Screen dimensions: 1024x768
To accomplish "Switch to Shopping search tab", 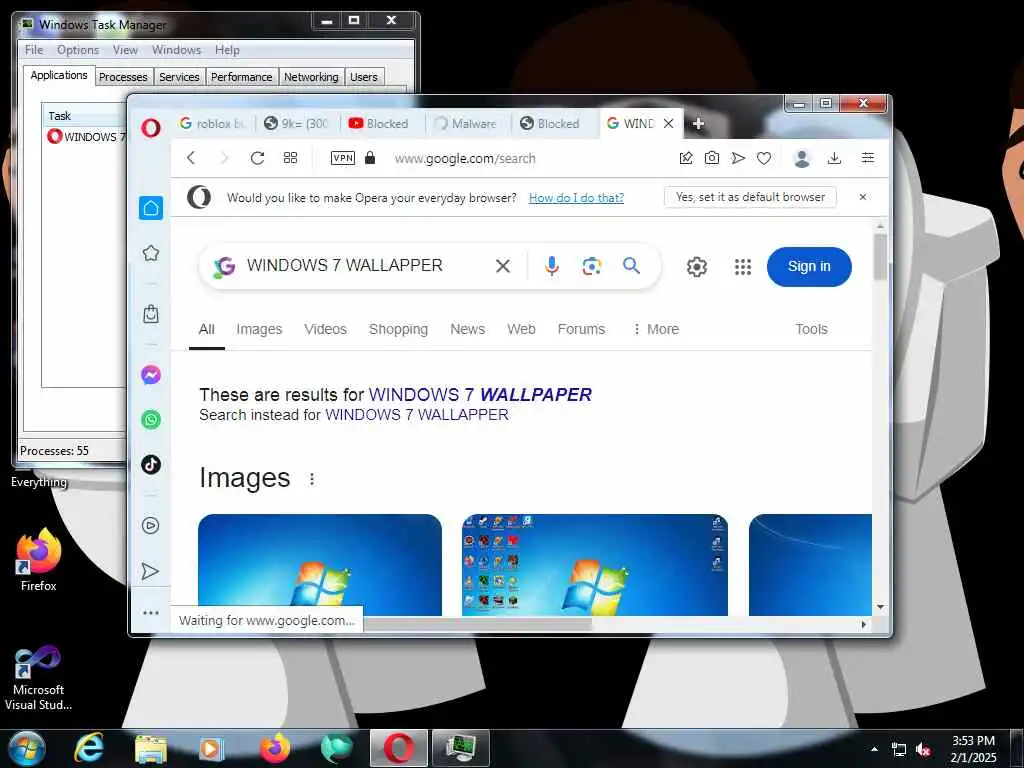I will [x=398, y=329].
